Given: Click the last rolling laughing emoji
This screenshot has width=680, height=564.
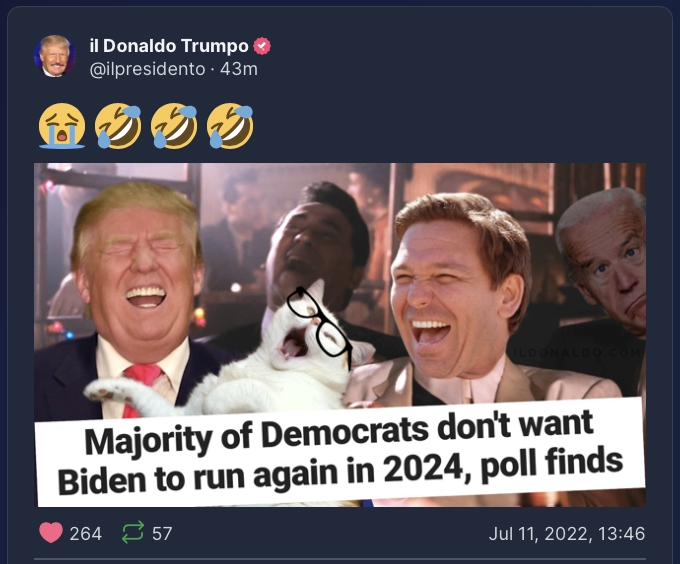Looking at the screenshot, I should 230,126.
